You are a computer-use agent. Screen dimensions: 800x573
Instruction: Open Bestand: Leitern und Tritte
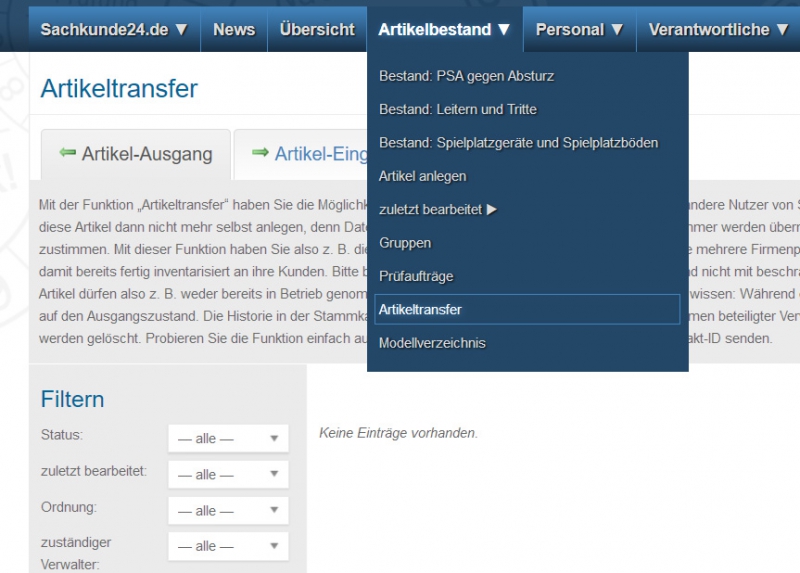(x=457, y=109)
